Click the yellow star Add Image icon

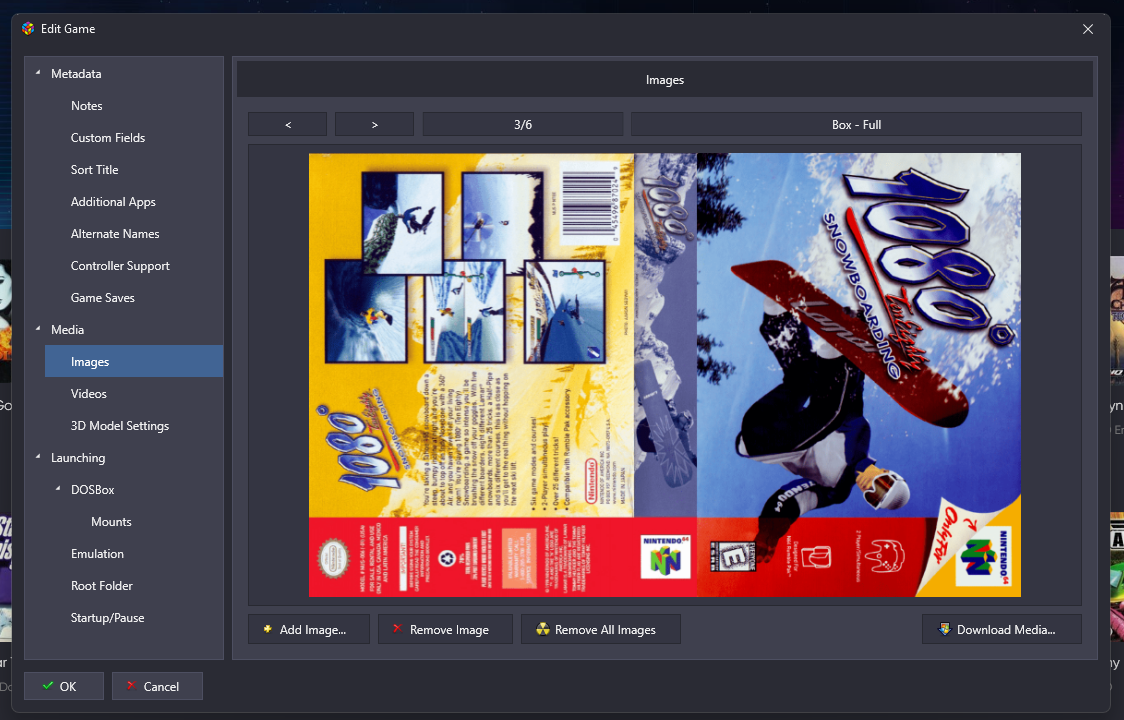click(x=267, y=629)
